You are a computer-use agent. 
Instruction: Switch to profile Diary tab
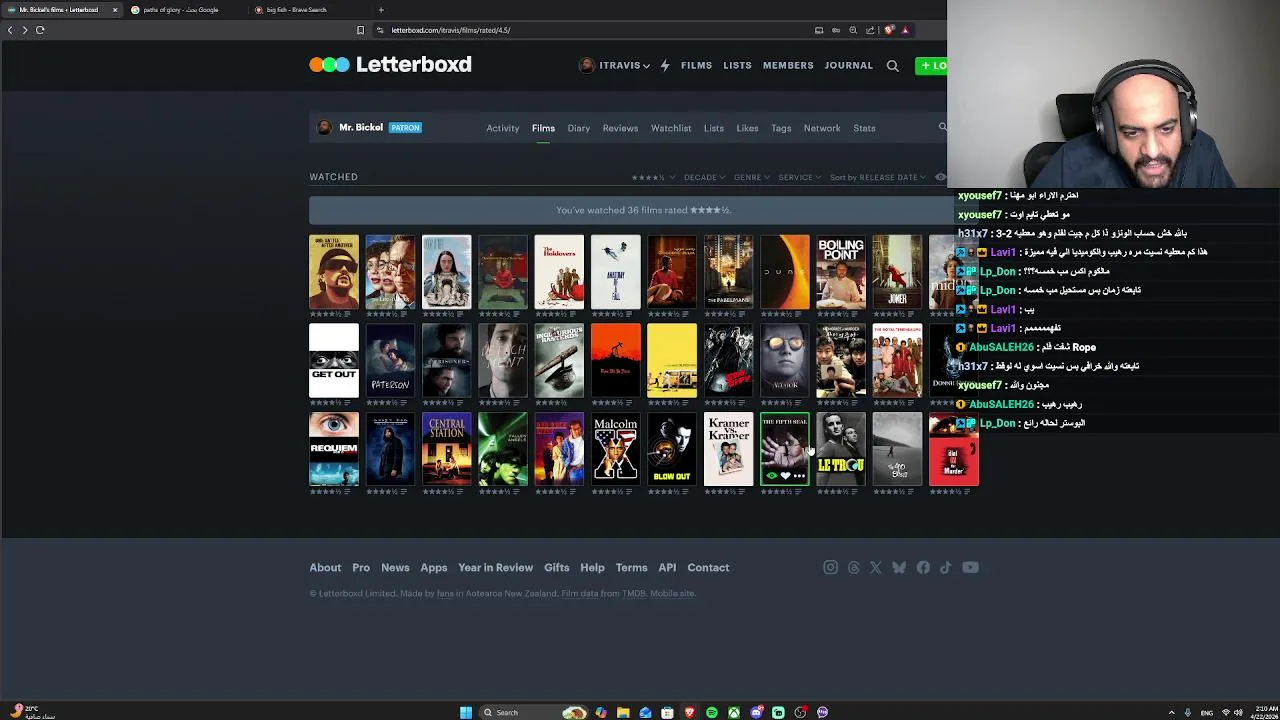[x=579, y=128]
